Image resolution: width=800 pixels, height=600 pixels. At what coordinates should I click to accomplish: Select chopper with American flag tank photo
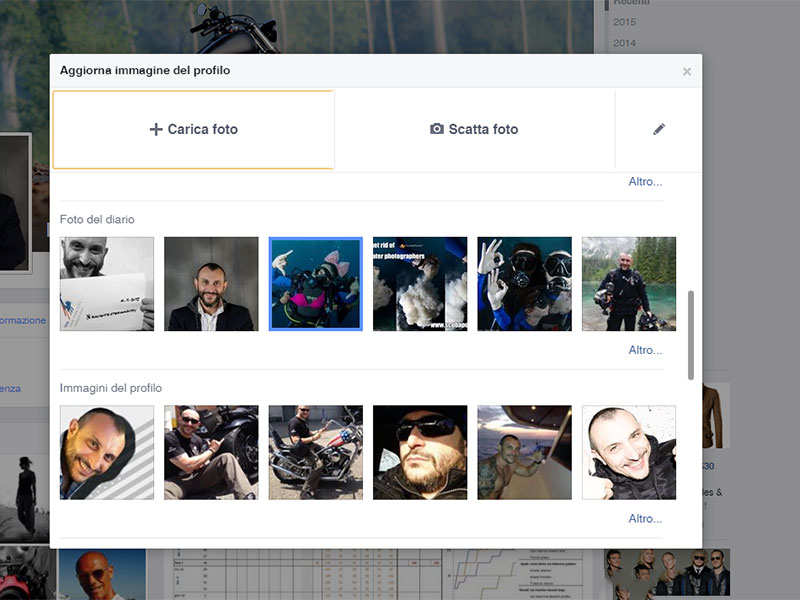pos(316,452)
